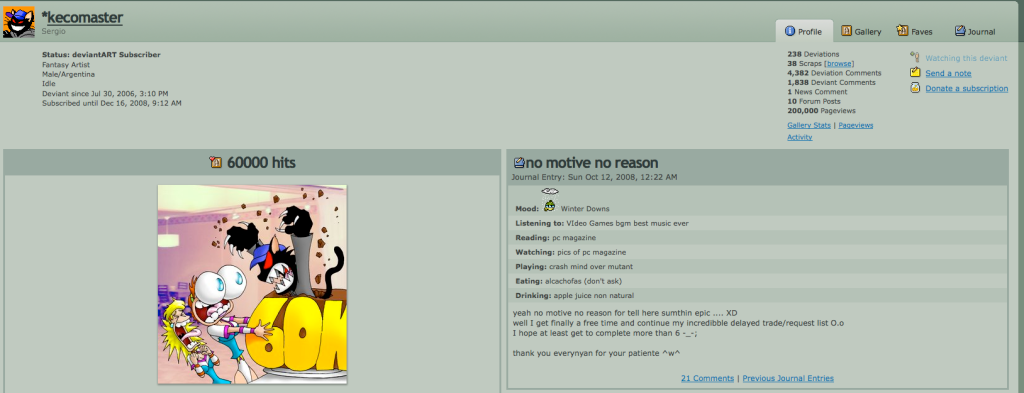Open the Faves tab

pos(914,31)
